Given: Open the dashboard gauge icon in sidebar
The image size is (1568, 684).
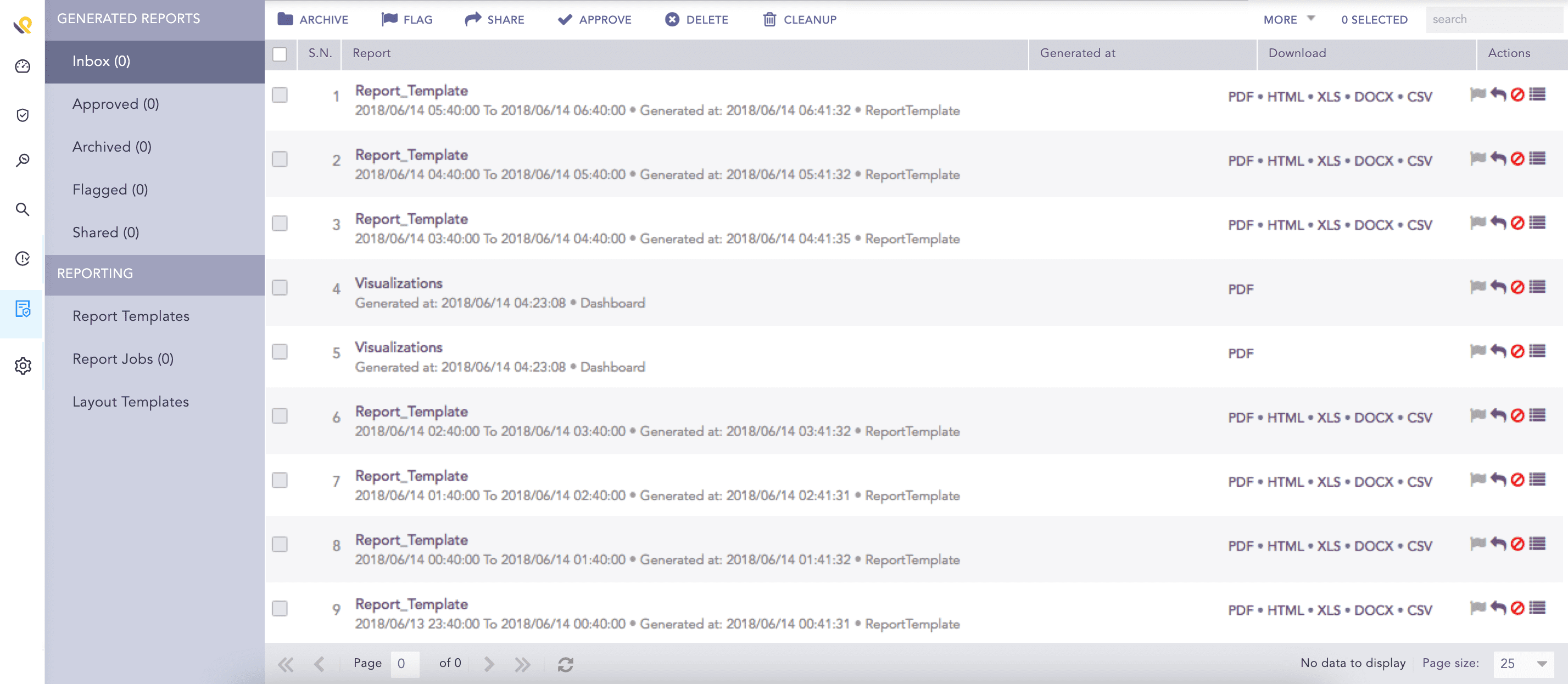Looking at the screenshot, I should 23,67.
